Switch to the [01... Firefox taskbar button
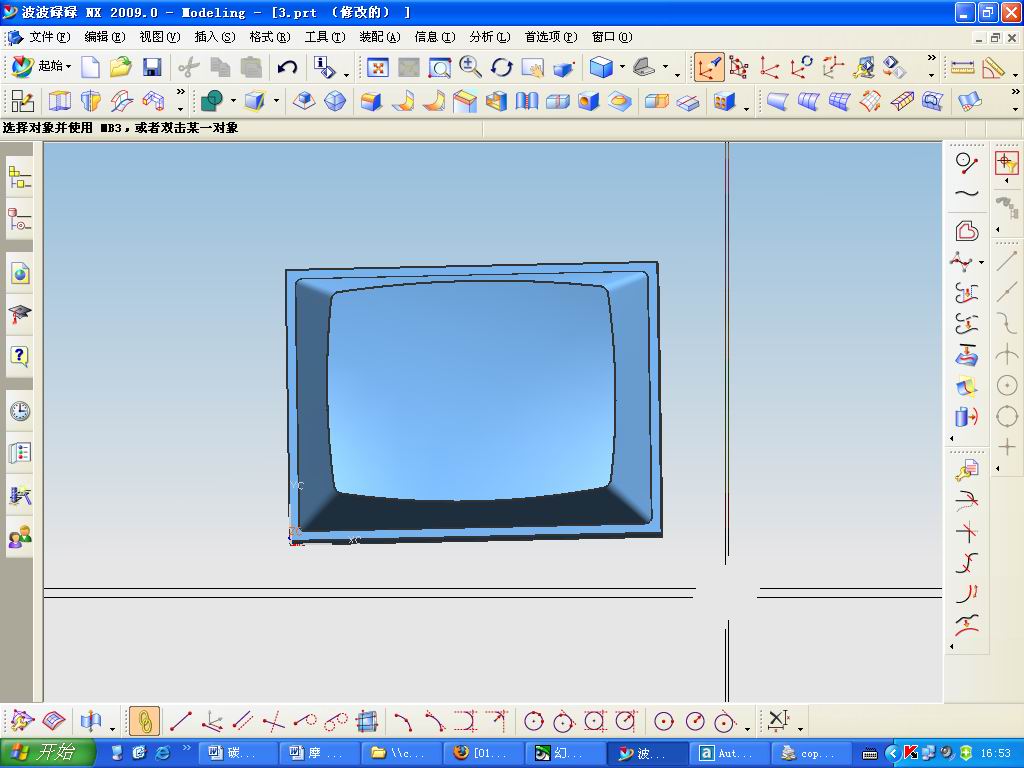1024x768 pixels. coord(483,753)
